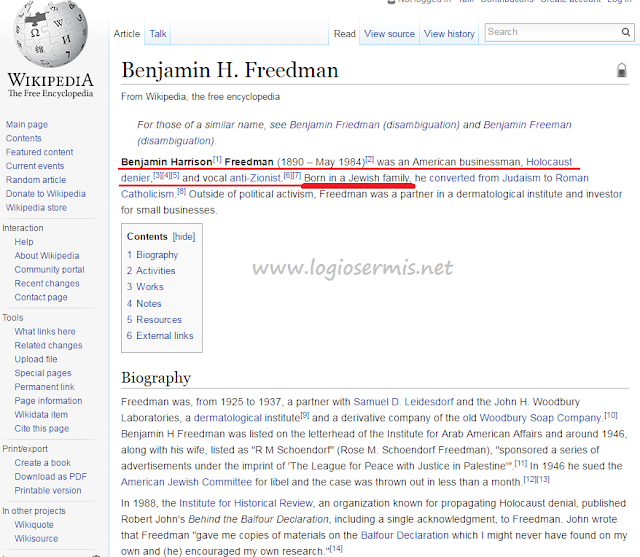Image resolution: width=640 pixels, height=557 pixels.
Task: Follow the Institute for Historical Review link
Action: [x=246, y=504]
